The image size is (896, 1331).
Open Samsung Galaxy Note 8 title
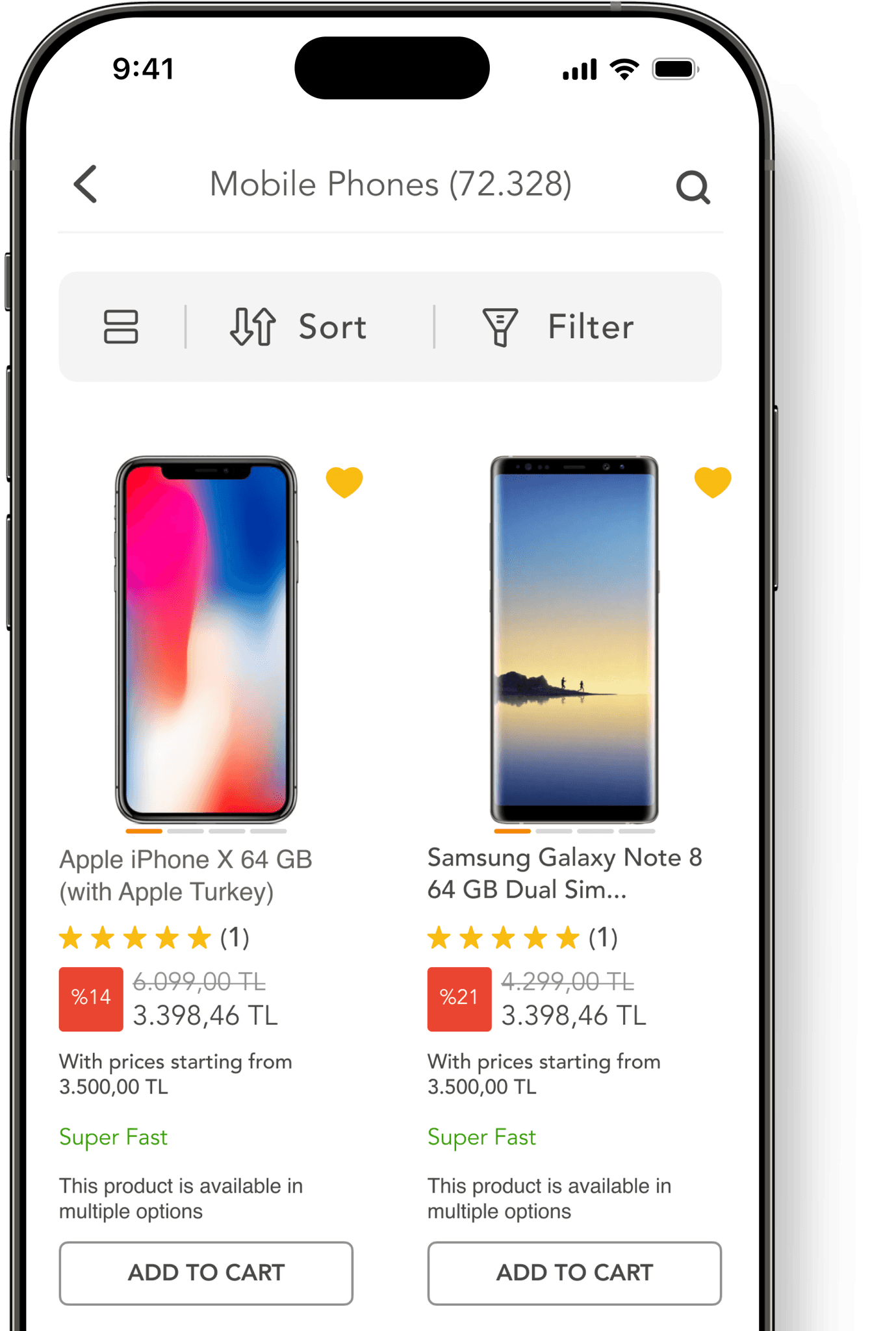[565, 873]
